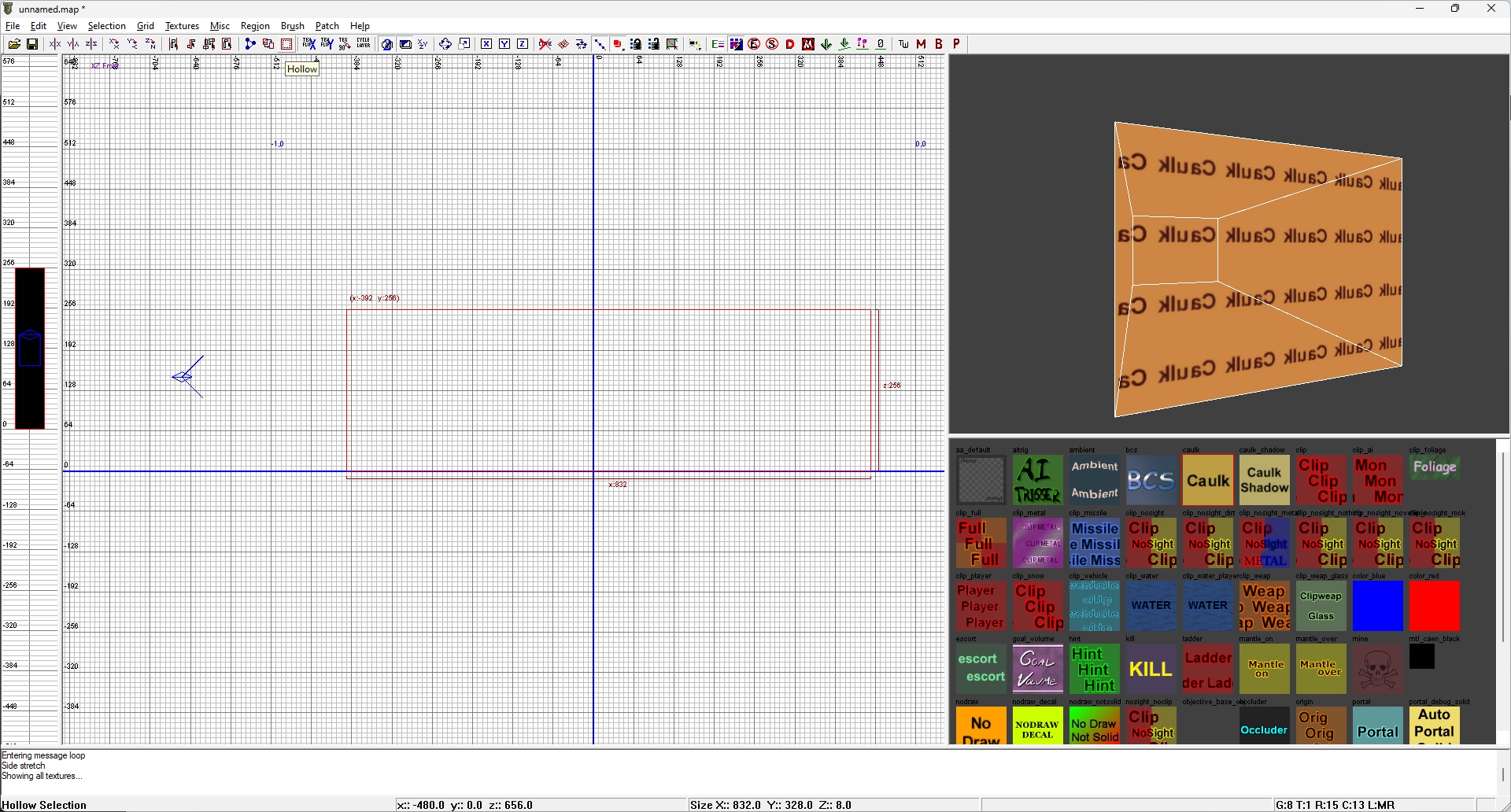This screenshot has width=1511, height=812.
Task: Click the red M toolbar icon
Action: coord(922,44)
